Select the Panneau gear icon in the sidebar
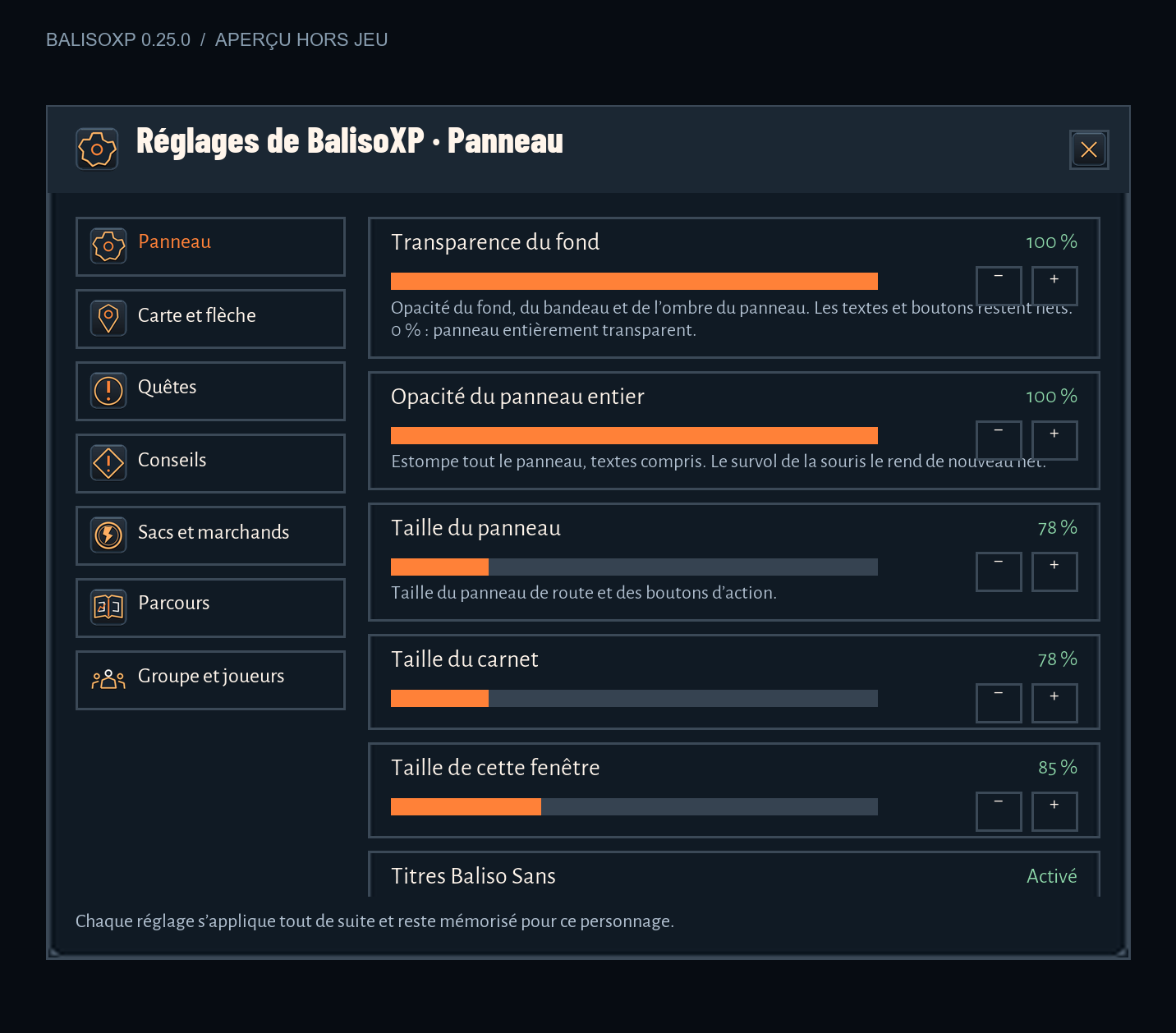 pos(108,246)
